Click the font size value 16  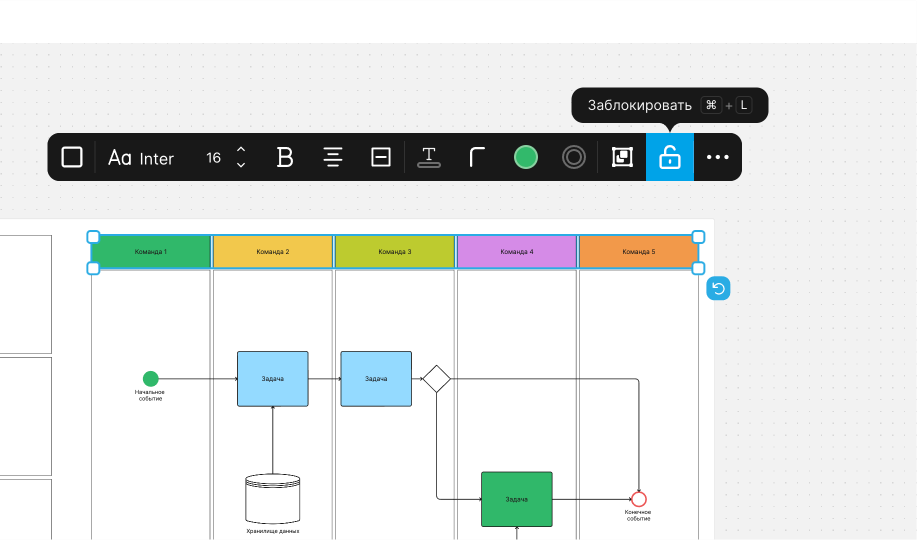pos(213,158)
